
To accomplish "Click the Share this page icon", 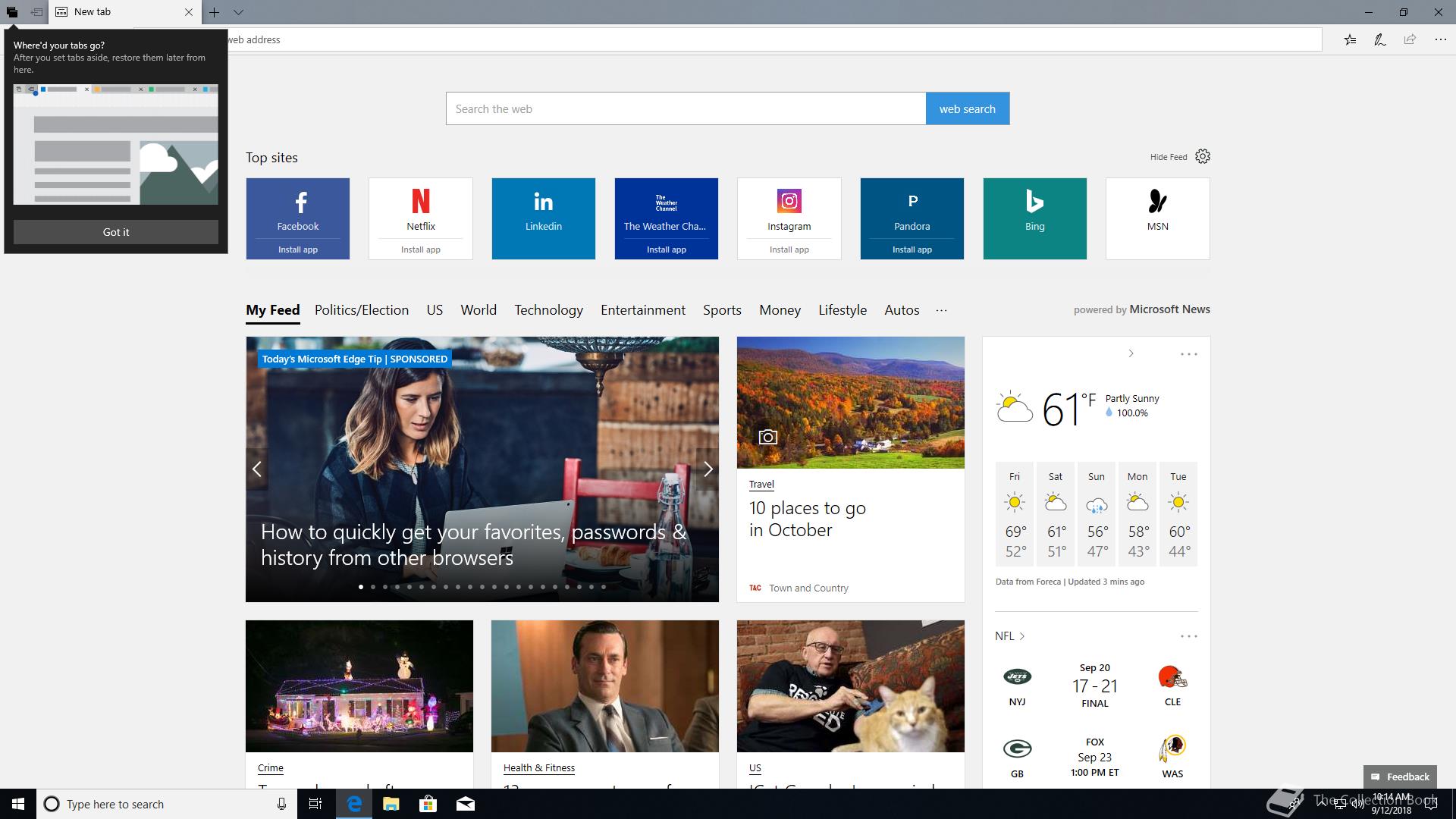I will click(1410, 39).
